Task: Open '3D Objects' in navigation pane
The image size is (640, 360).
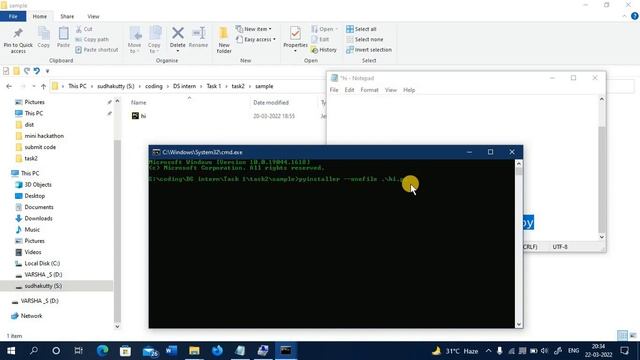Action: point(38,184)
